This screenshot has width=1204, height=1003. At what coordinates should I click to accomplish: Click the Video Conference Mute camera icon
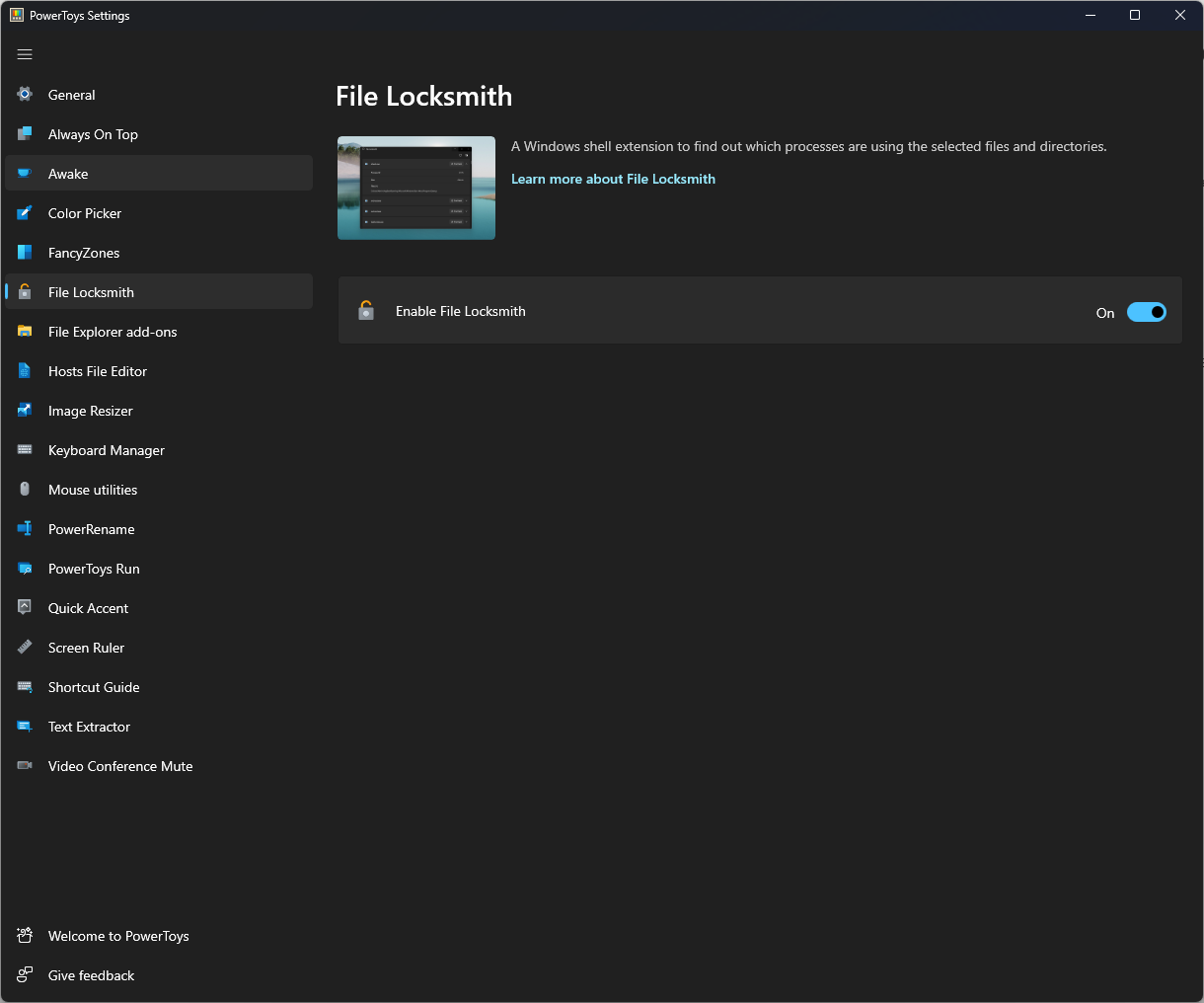point(24,765)
